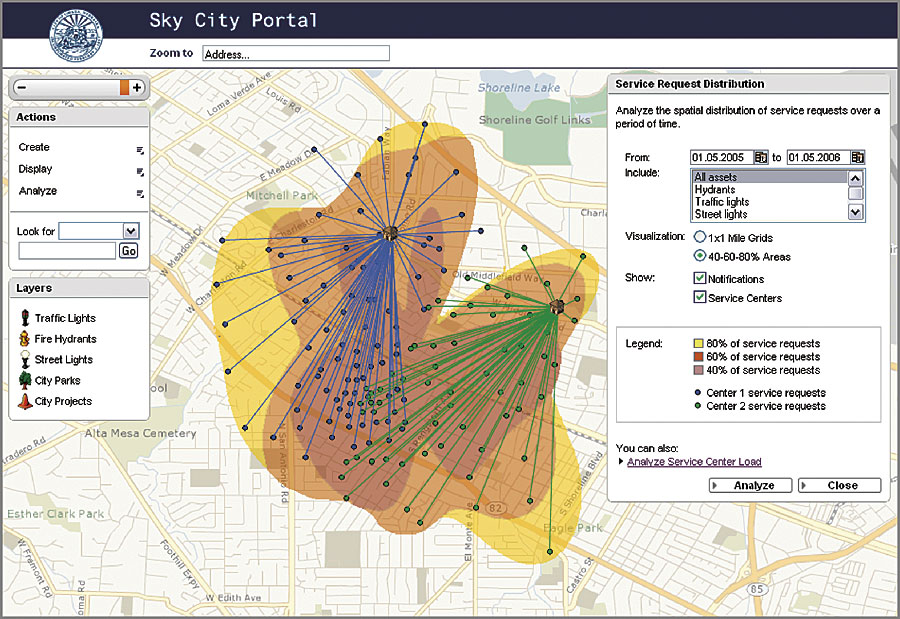The width and height of the screenshot is (900, 619).
Task: Click the 40% of service requests swatch
Action: (x=699, y=370)
